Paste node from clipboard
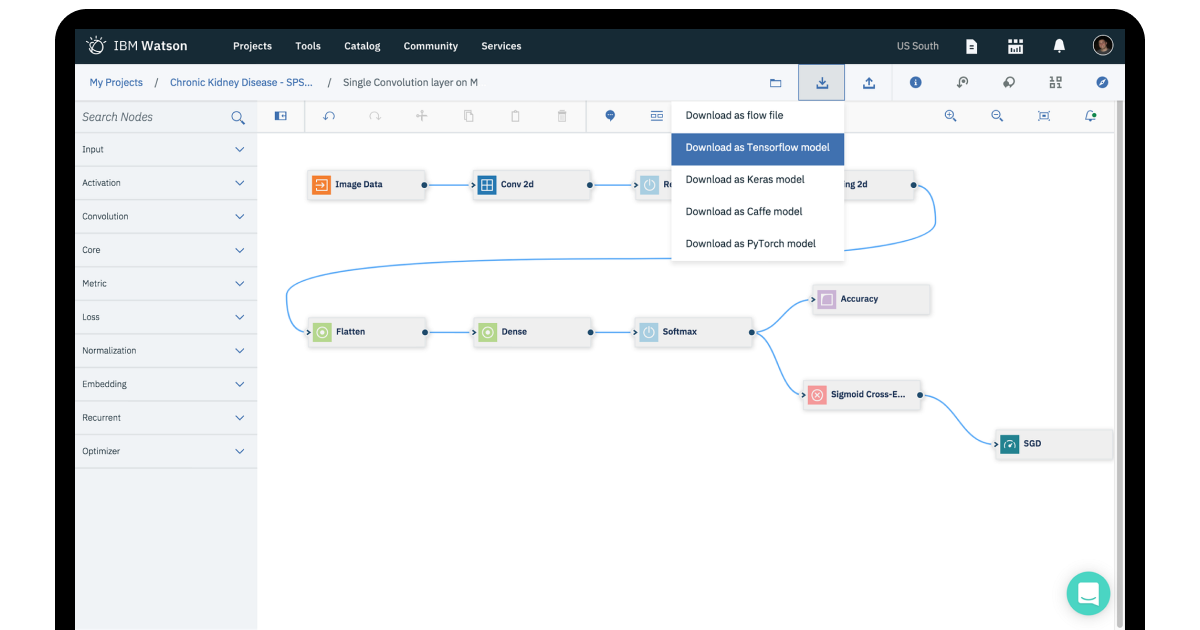The width and height of the screenshot is (1200, 630). click(x=514, y=116)
